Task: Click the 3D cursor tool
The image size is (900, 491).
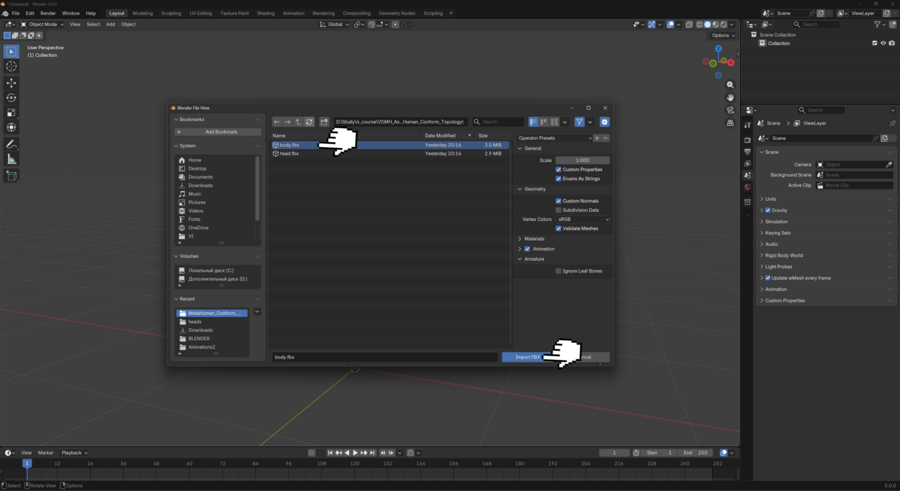Action: pos(12,66)
